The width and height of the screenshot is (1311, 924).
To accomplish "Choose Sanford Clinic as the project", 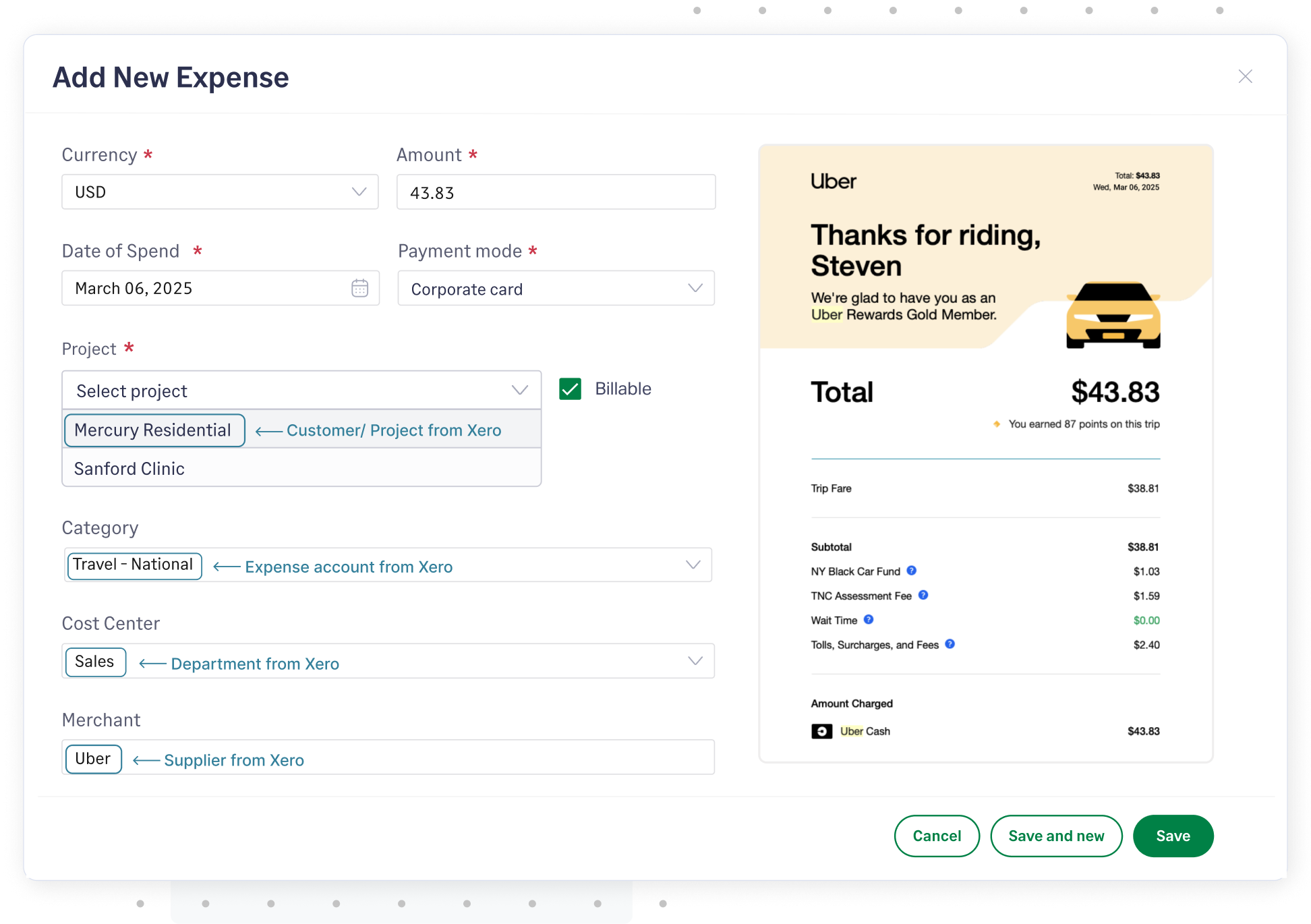I will tap(129, 468).
